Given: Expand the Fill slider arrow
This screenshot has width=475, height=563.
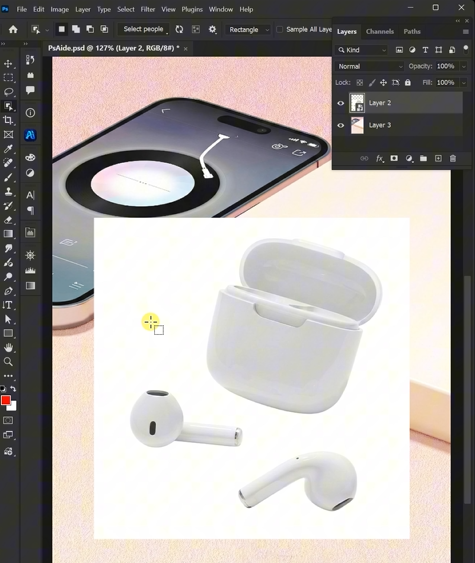Looking at the screenshot, I should 464,83.
